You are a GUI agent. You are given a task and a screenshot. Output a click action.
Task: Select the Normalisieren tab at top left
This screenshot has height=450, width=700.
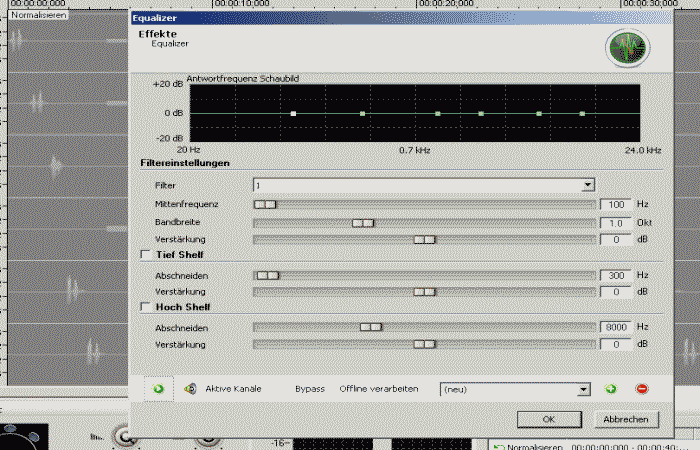click(32, 15)
